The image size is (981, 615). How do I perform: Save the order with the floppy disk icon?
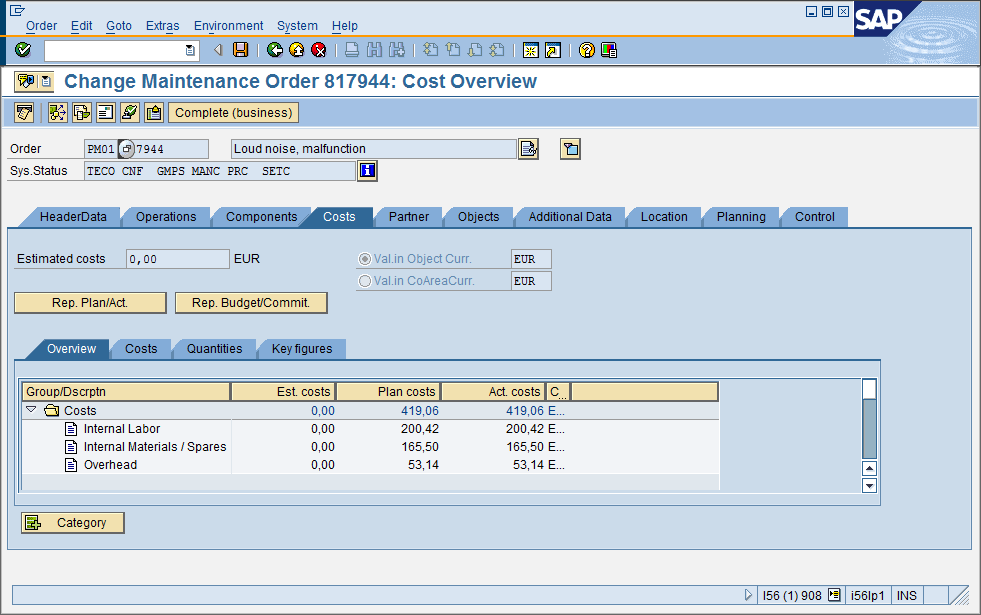pos(240,50)
